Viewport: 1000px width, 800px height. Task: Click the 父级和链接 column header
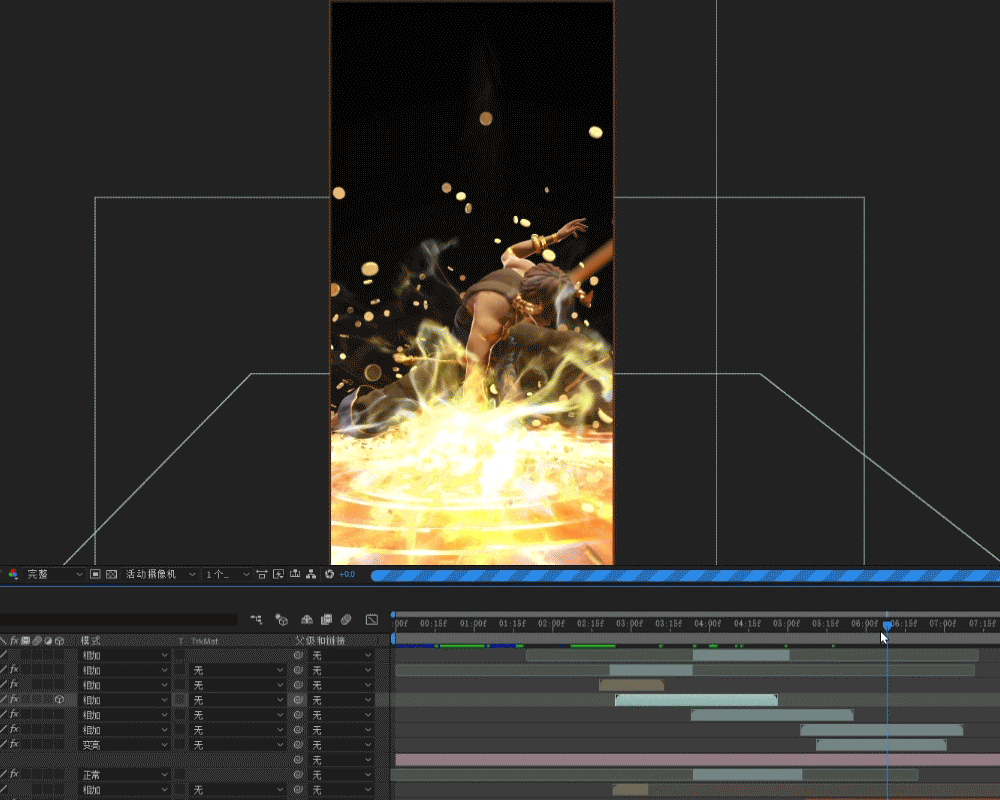320,641
